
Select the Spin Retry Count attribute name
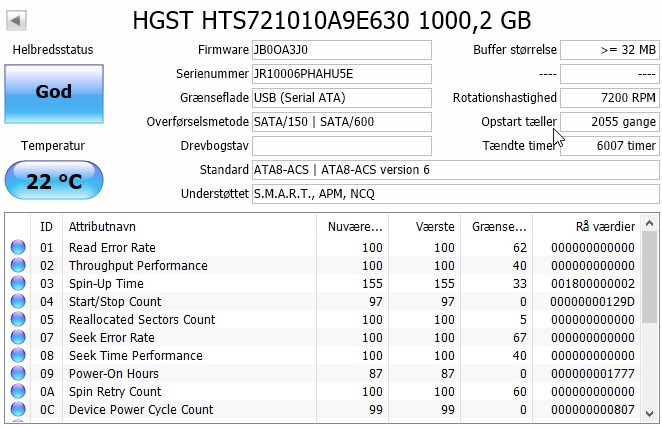coord(115,392)
